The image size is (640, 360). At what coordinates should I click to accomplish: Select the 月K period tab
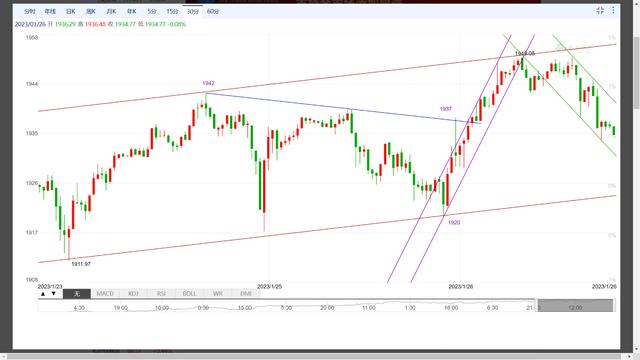111,11
